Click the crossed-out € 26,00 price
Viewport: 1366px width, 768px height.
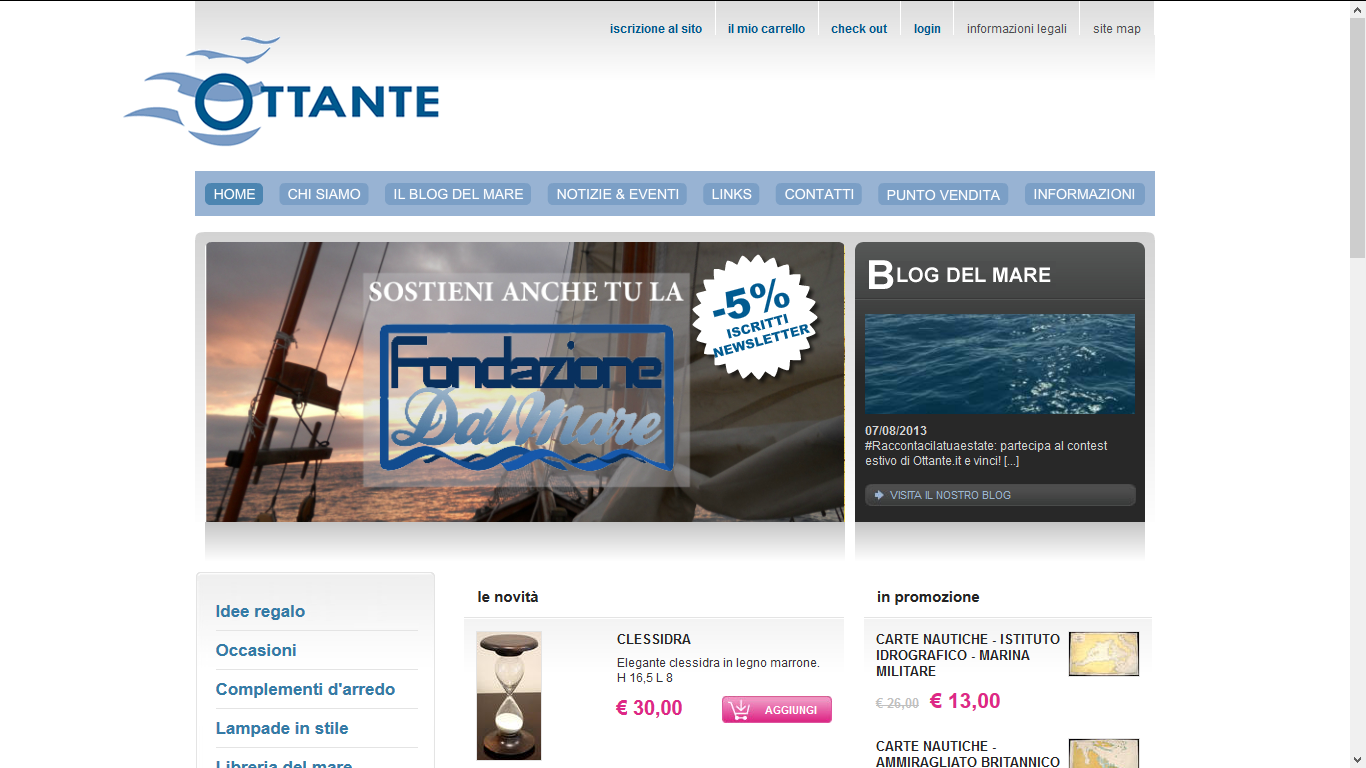897,703
